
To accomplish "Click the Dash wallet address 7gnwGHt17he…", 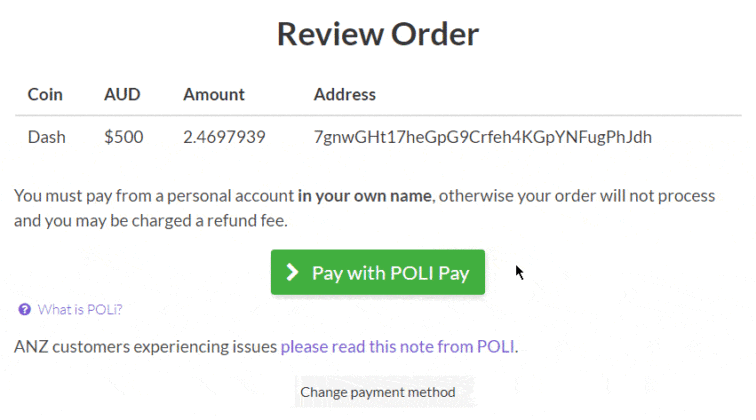I will pos(482,137).
